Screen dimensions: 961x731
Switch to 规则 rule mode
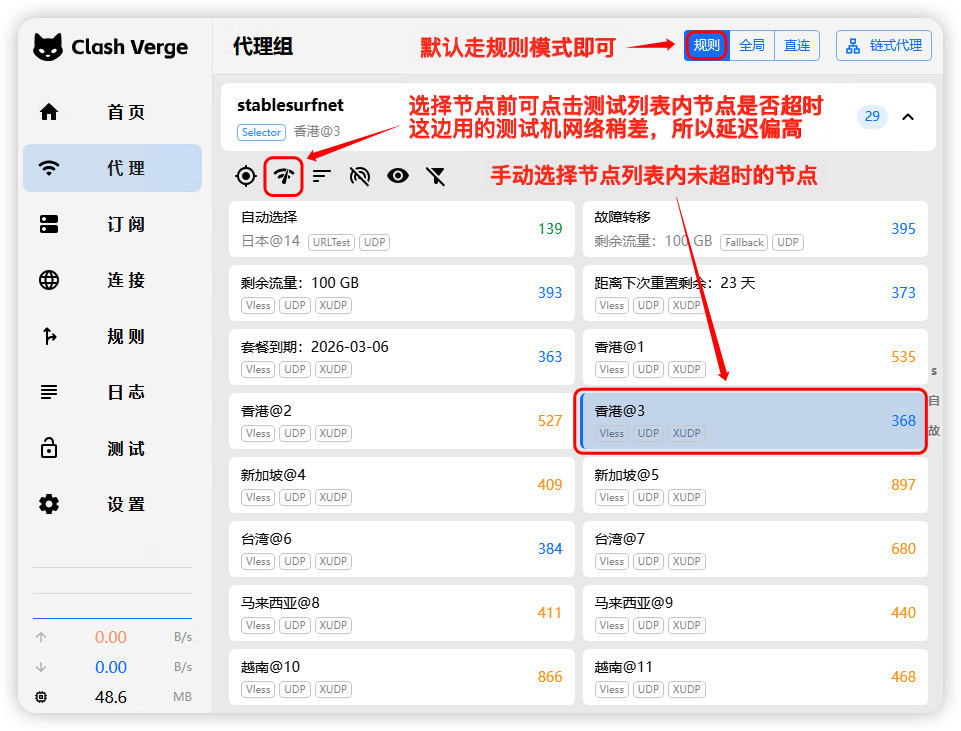(x=706, y=45)
